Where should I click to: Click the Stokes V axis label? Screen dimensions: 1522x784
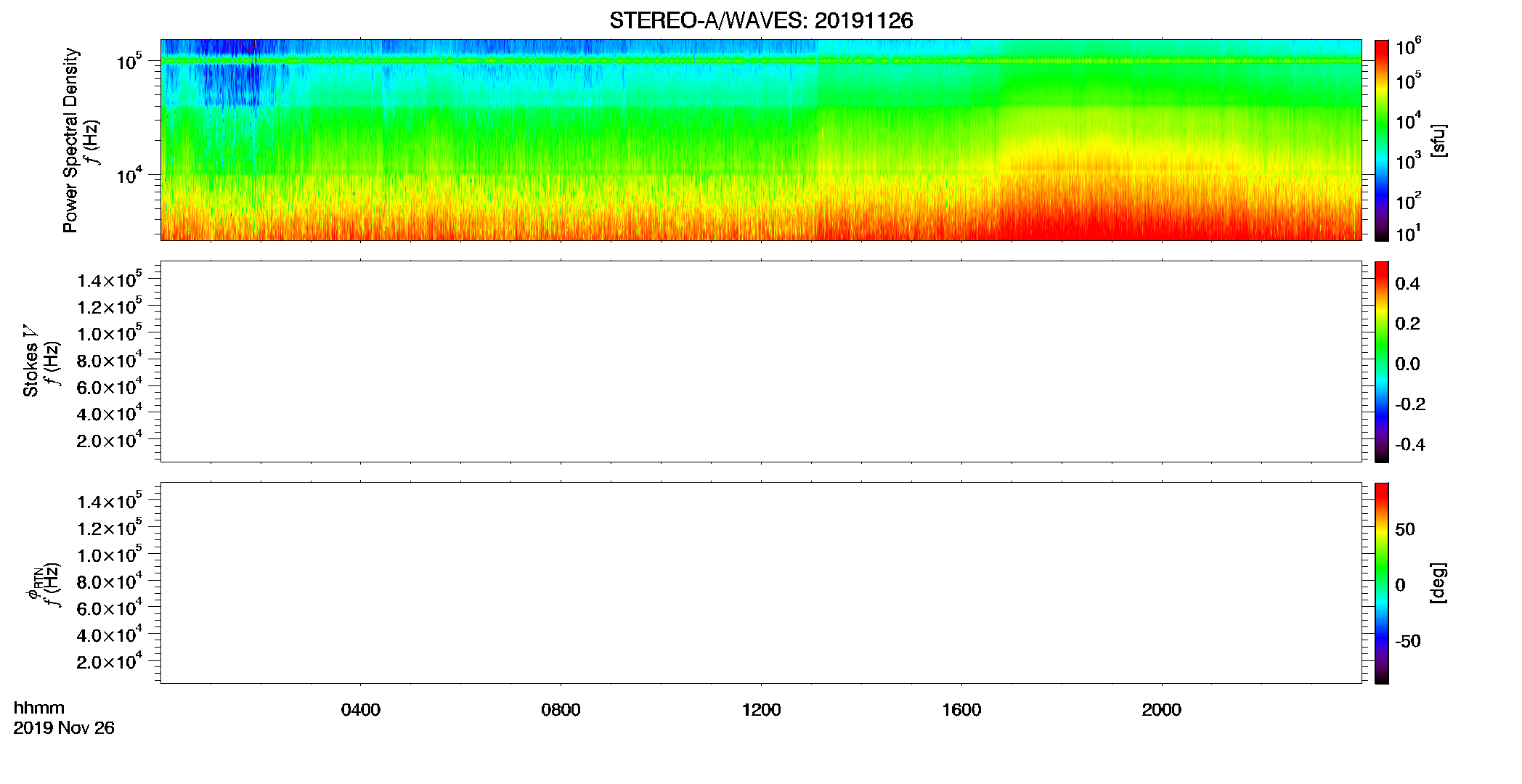[31, 361]
